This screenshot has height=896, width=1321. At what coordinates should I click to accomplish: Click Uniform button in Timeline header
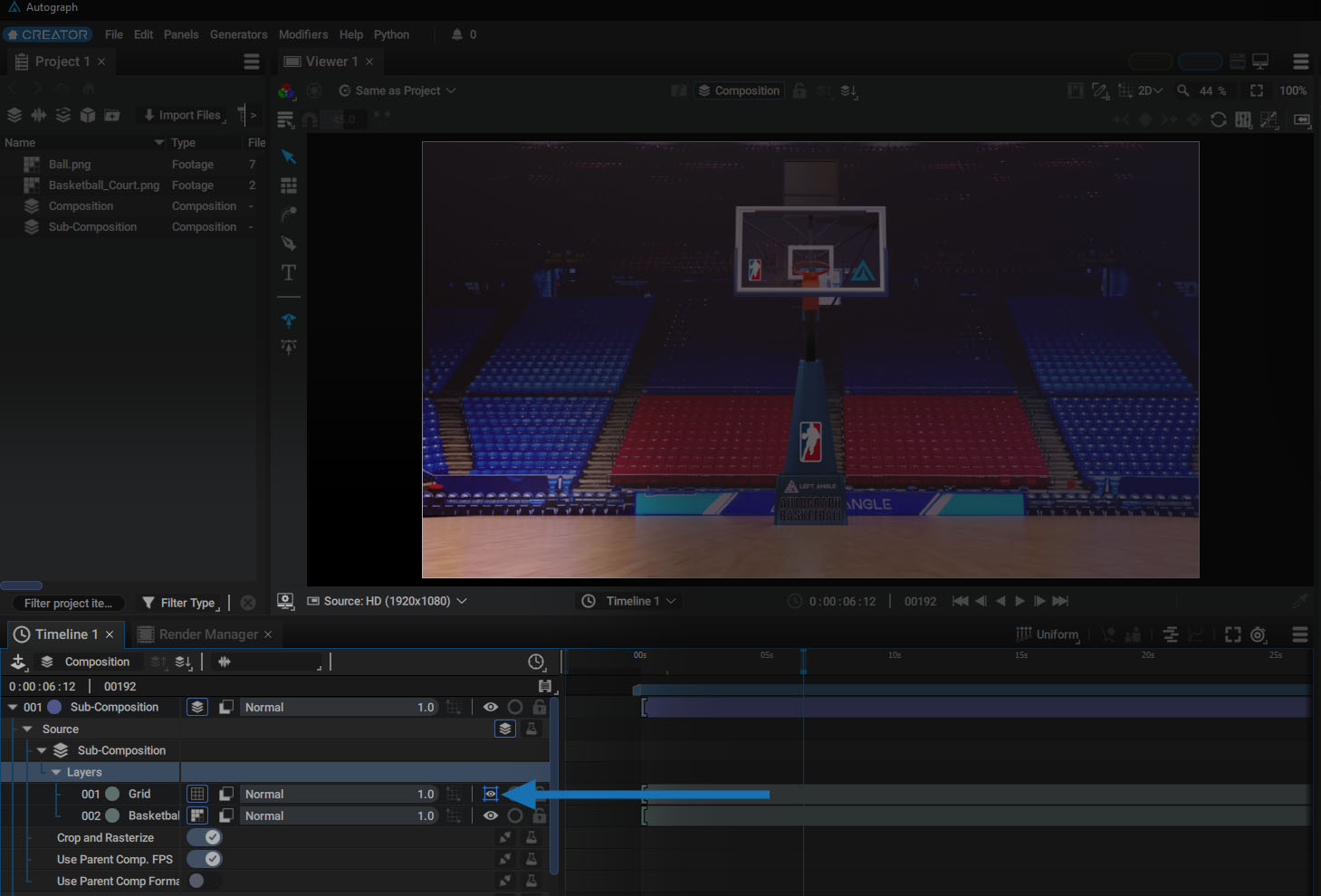tap(1048, 634)
